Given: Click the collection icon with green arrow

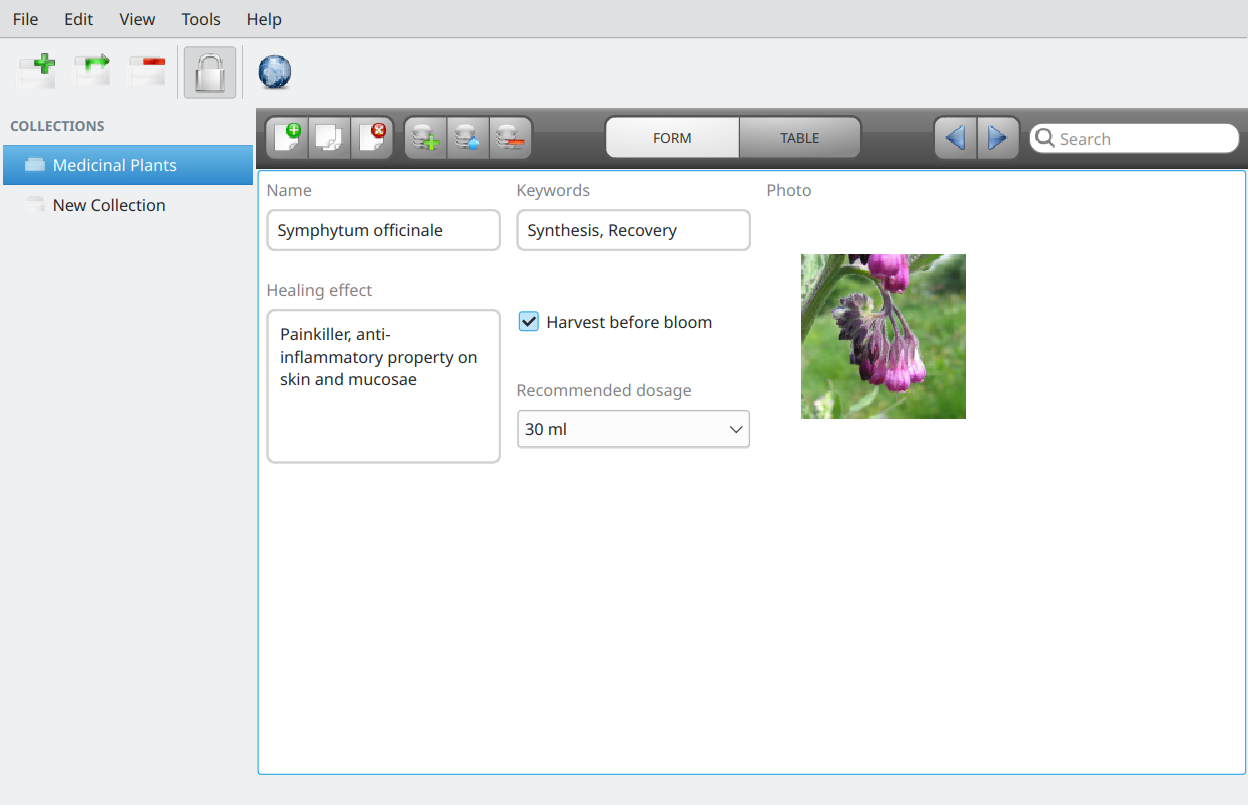Looking at the screenshot, I should pyautogui.click(x=92, y=72).
